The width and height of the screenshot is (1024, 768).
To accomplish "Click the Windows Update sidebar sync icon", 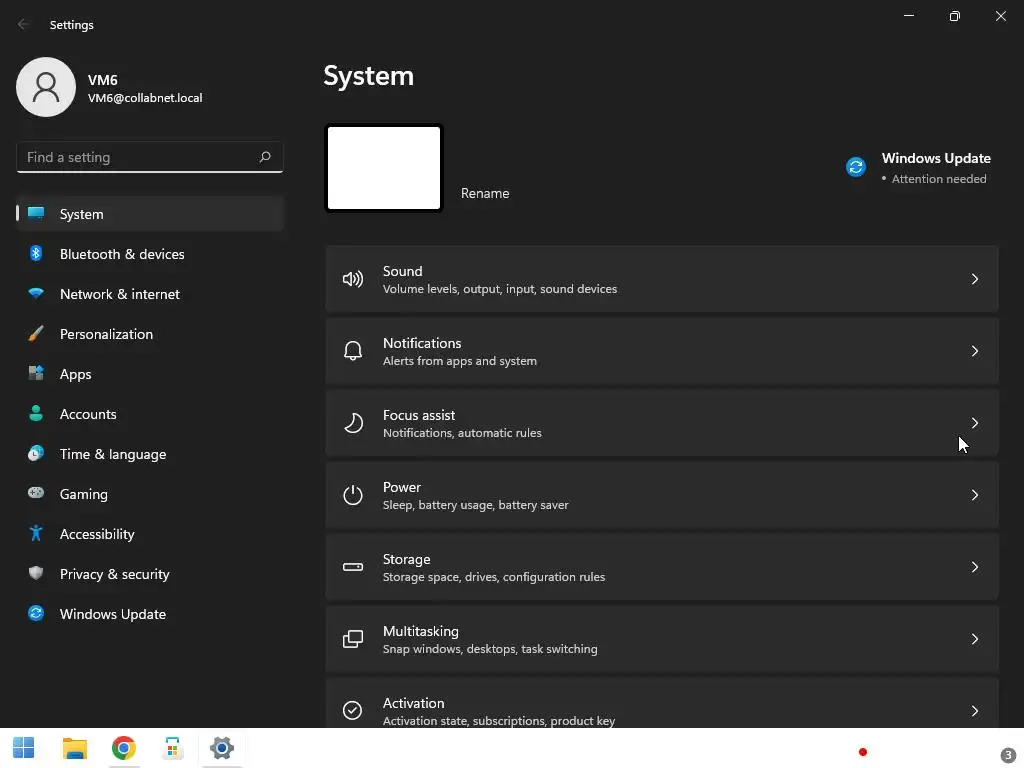I will tap(36, 613).
